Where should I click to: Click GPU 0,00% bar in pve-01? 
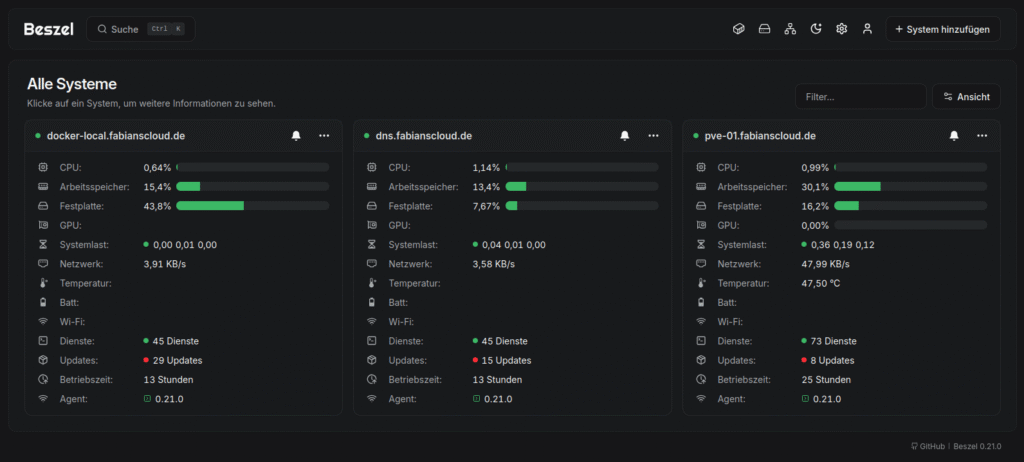point(910,225)
